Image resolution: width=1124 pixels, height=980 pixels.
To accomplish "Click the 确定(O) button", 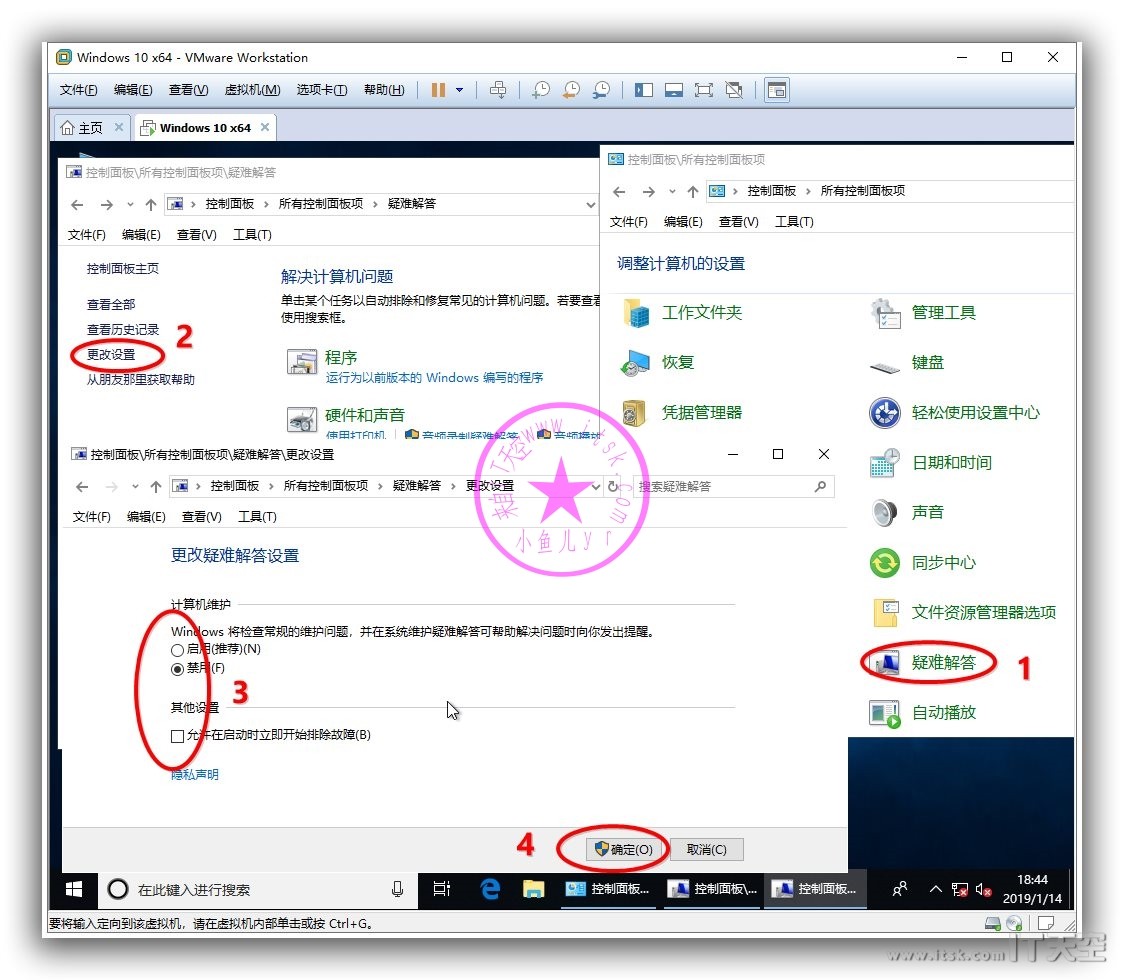I will coord(622,850).
